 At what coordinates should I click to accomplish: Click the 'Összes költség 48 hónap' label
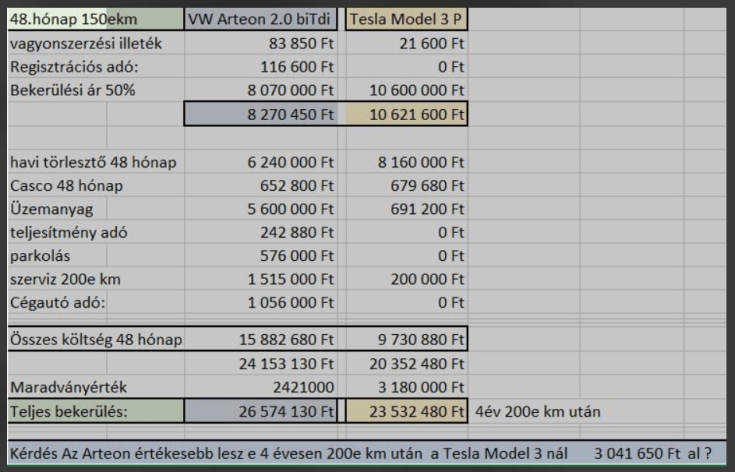point(96,339)
